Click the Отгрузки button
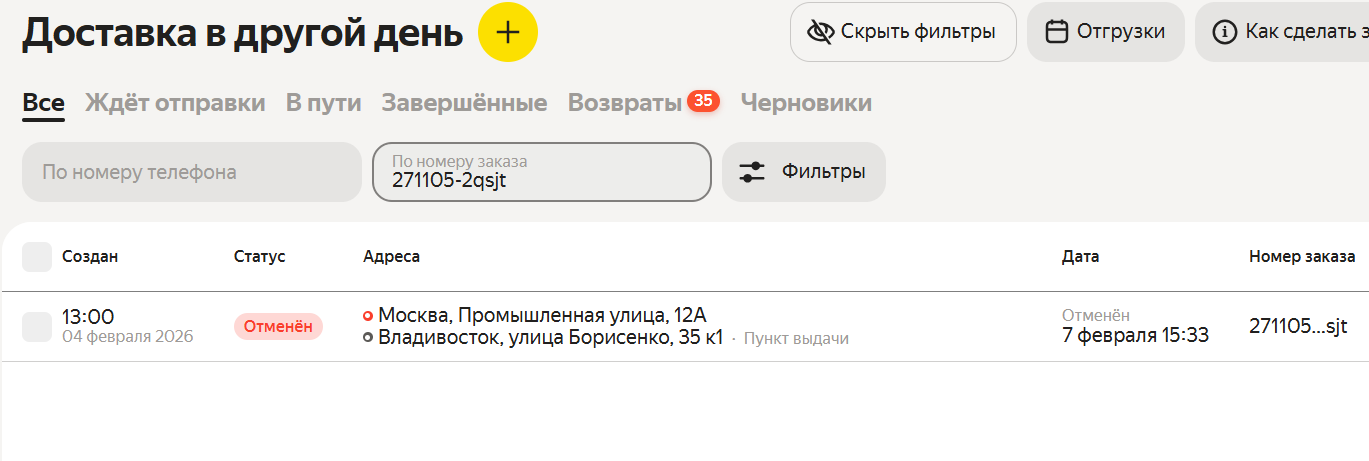Screen dimensions: 1369x461 pos(1105,32)
